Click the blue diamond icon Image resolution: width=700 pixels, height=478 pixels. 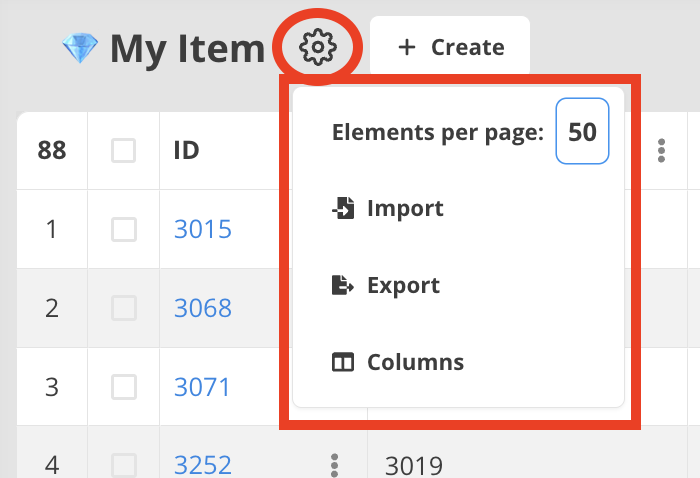pos(79,48)
